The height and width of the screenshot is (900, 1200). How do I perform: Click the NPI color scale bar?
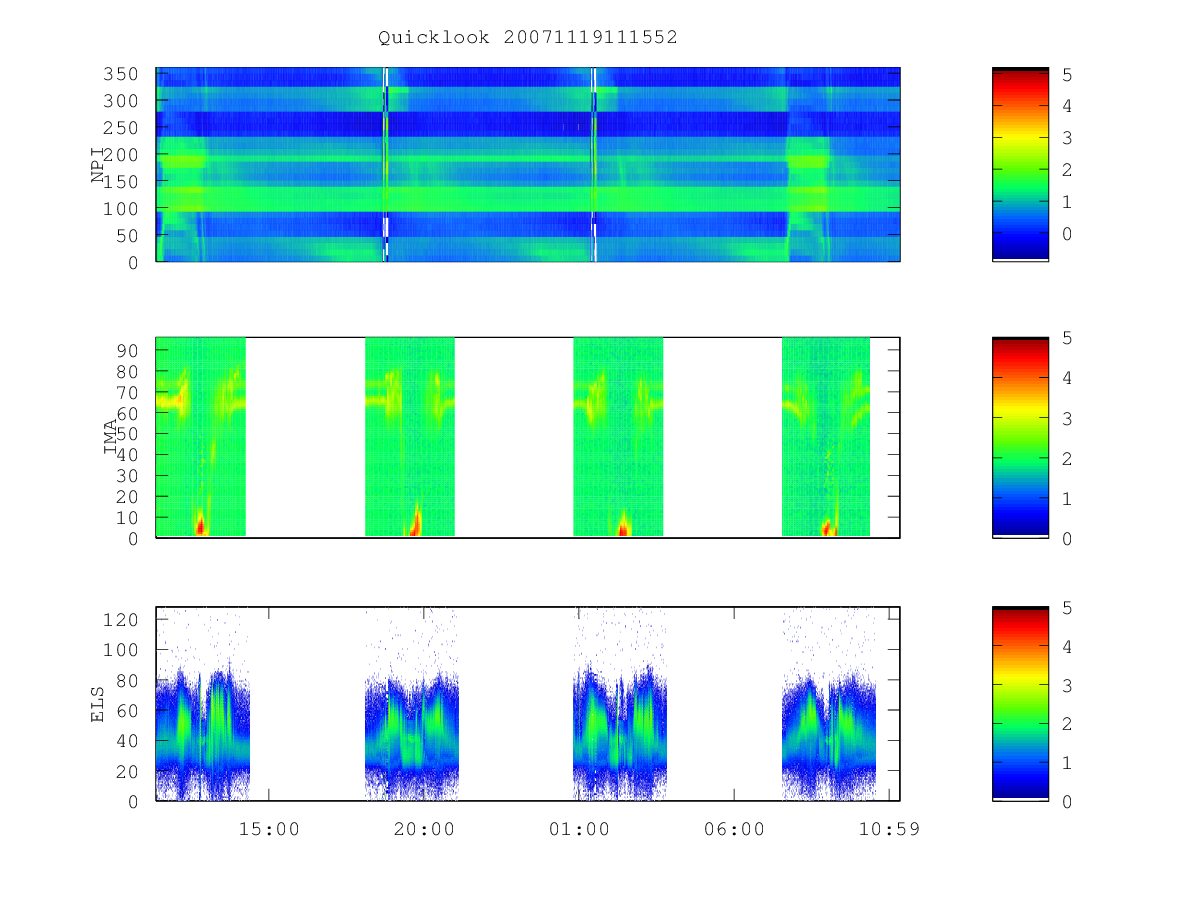click(x=1020, y=164)
